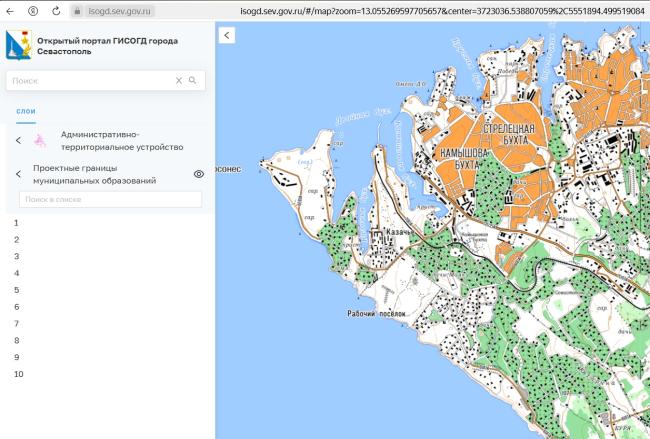Click the browser back arrow
This screenshot has width=650, height=439.
click(x=10, y=10)
